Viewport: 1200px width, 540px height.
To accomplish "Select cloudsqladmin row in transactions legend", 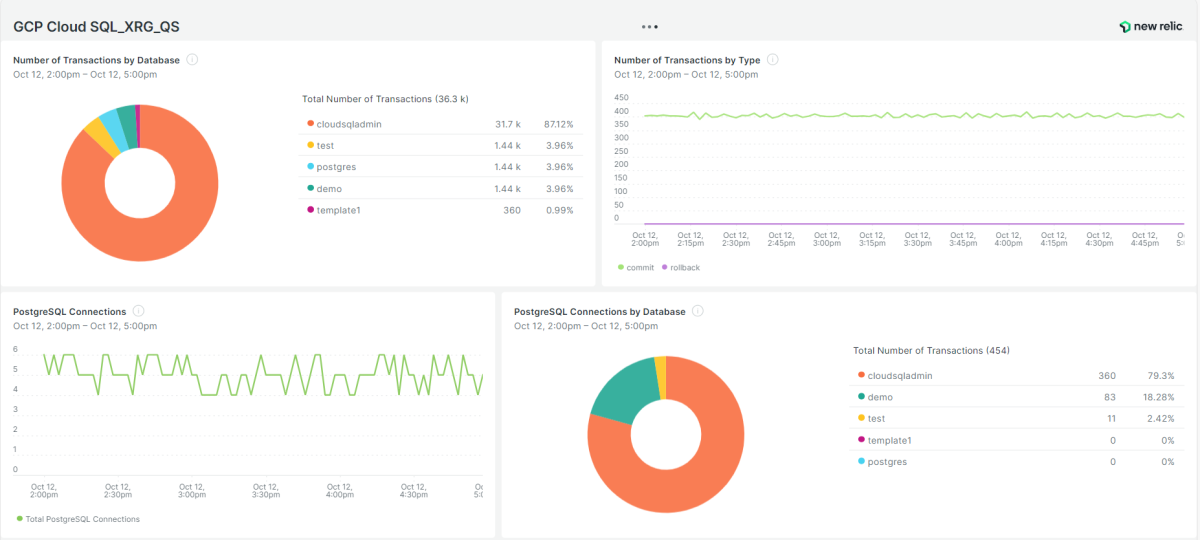I will point(349,125).
